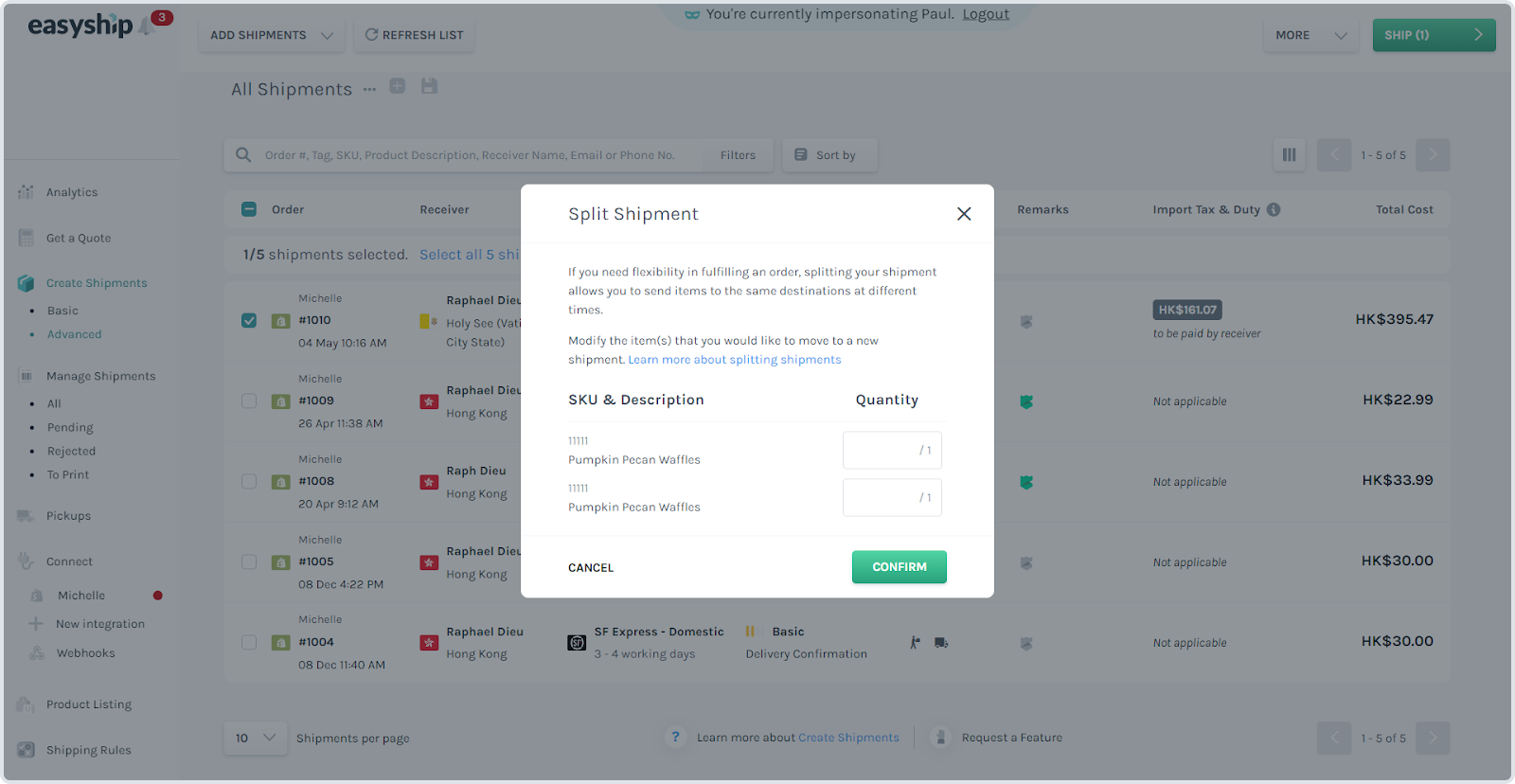Screen dimensions: 1515x784
Task: Click the insurance shield icon for order #1008
Action: (x=1026, y=482)
